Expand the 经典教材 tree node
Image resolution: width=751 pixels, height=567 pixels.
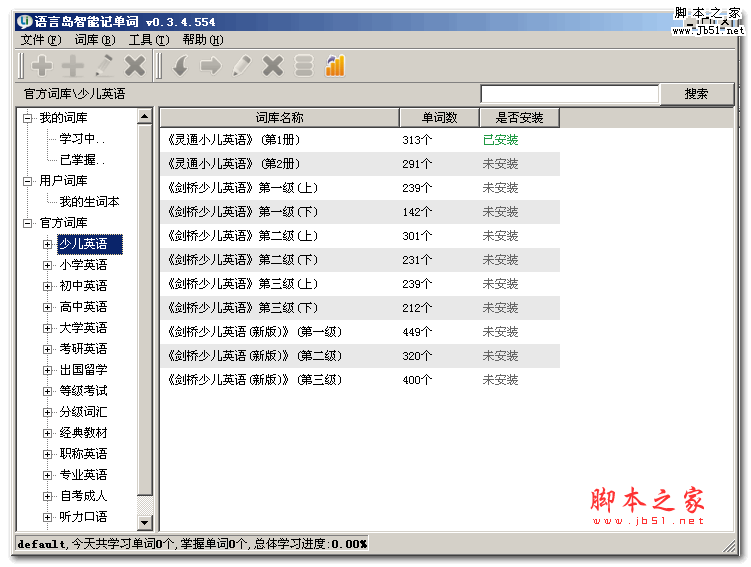(x=47, y=433)
